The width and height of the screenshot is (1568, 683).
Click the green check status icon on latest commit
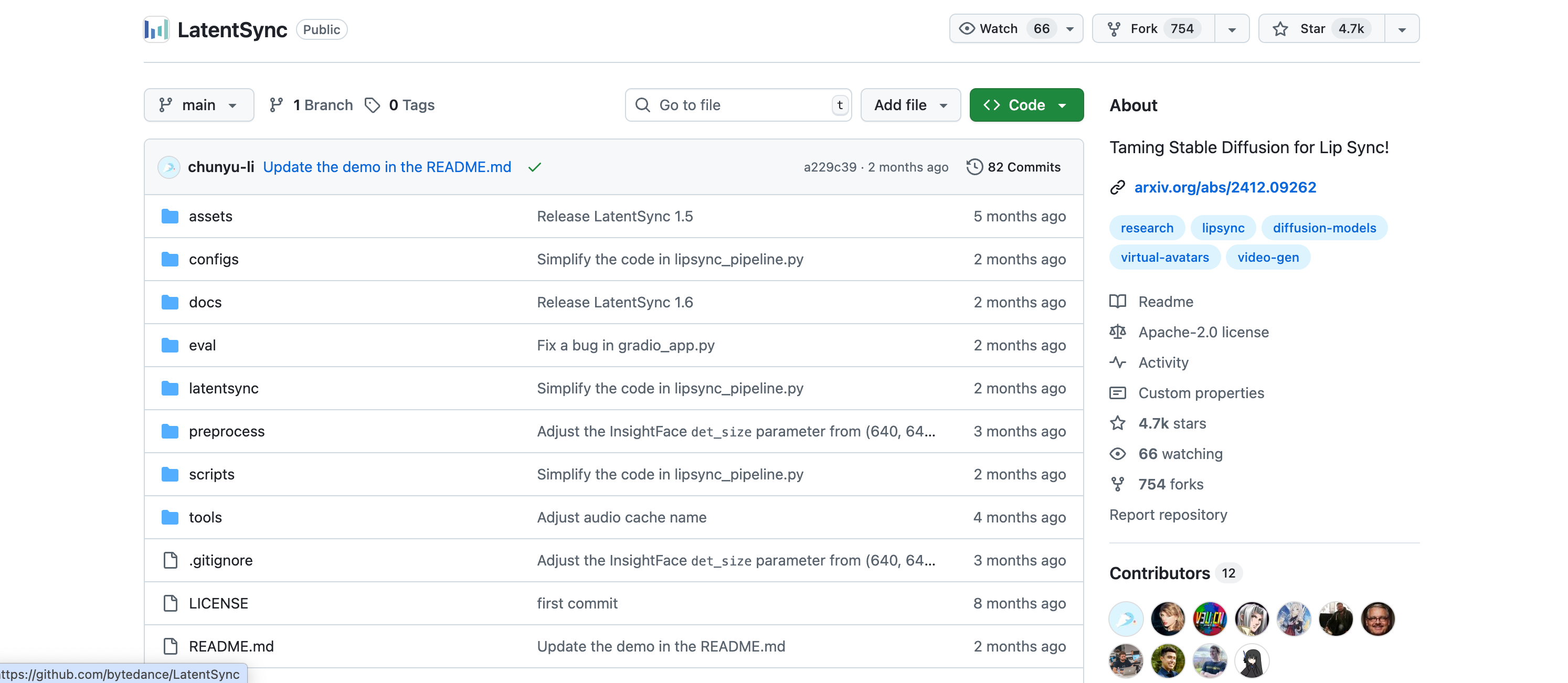point(534,167)
